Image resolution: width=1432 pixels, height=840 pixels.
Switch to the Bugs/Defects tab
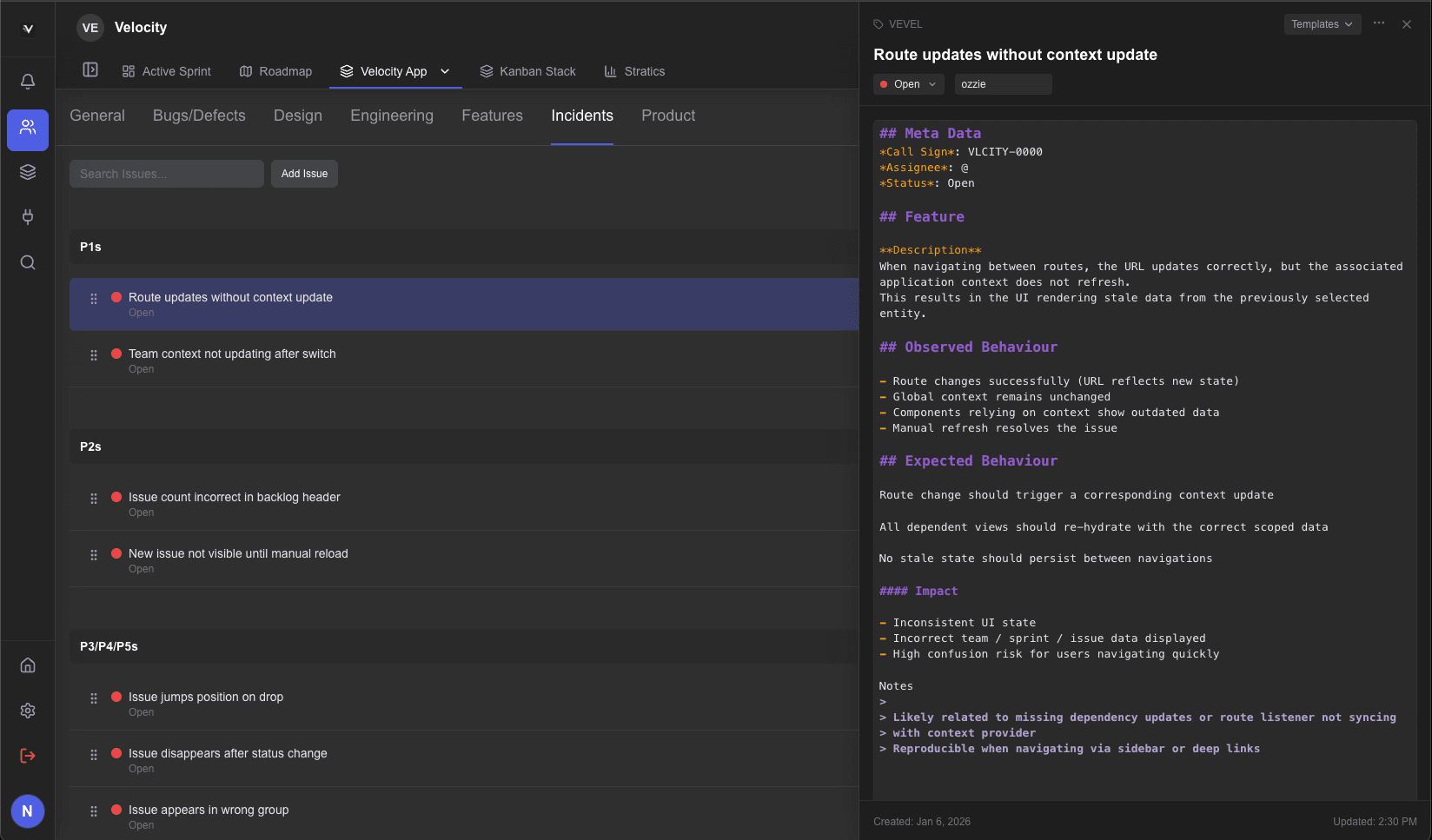[198, 115]
